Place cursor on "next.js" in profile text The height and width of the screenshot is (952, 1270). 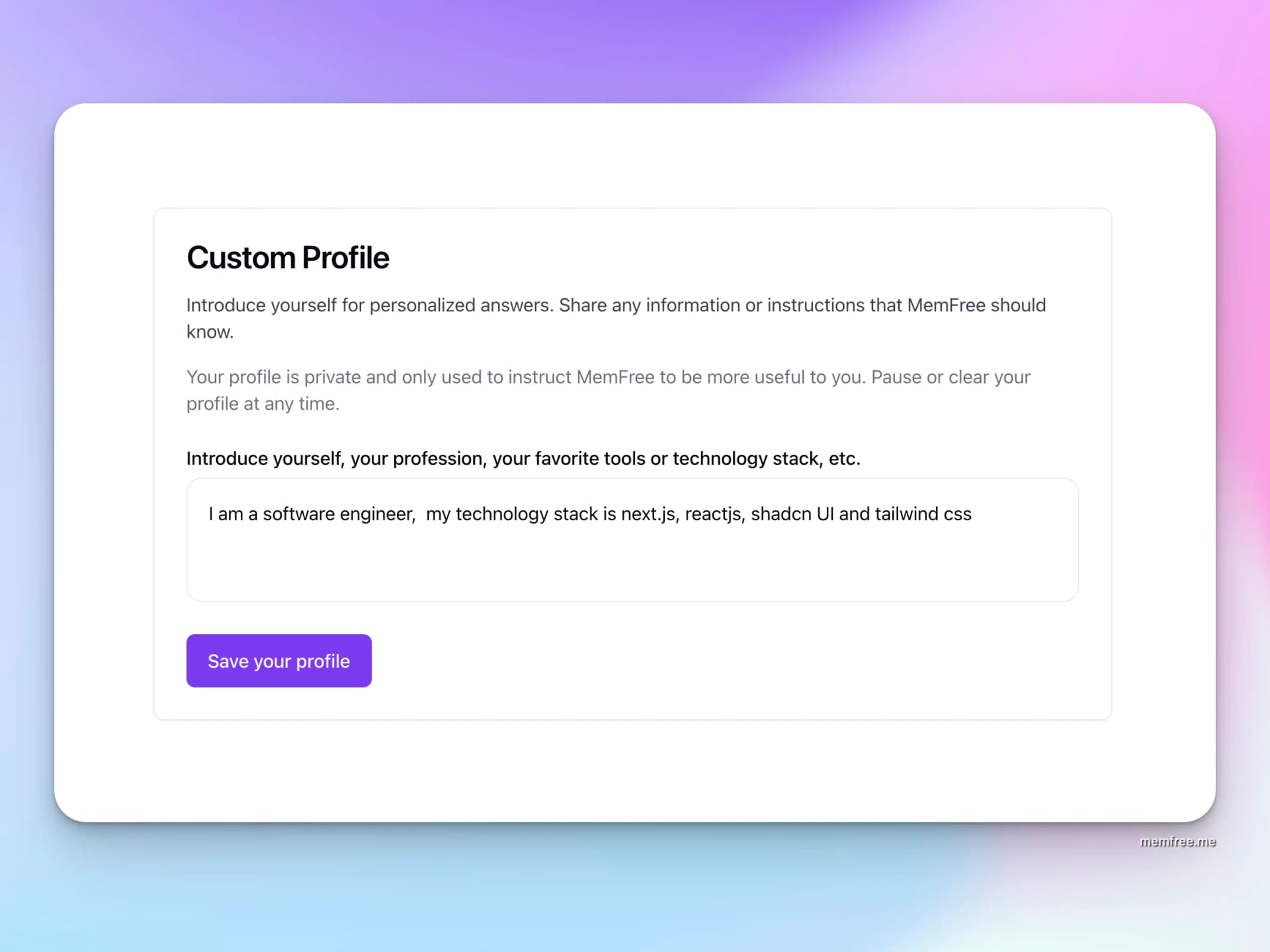coord(648,514)
